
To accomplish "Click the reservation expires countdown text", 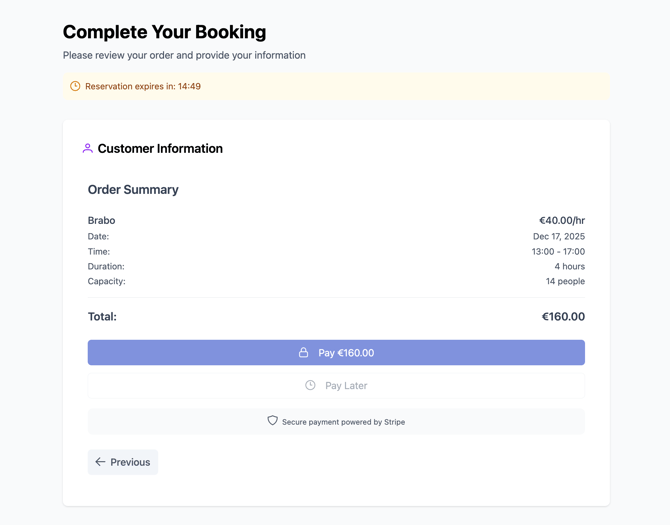I will pos(143,86).
